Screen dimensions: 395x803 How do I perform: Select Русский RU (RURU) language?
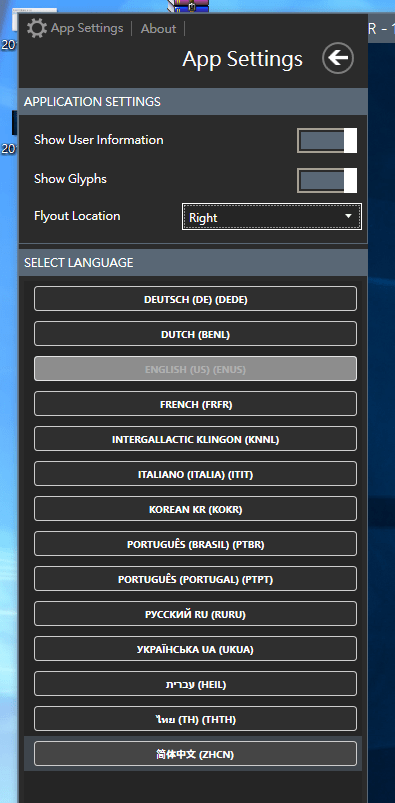tap(195, 614)
